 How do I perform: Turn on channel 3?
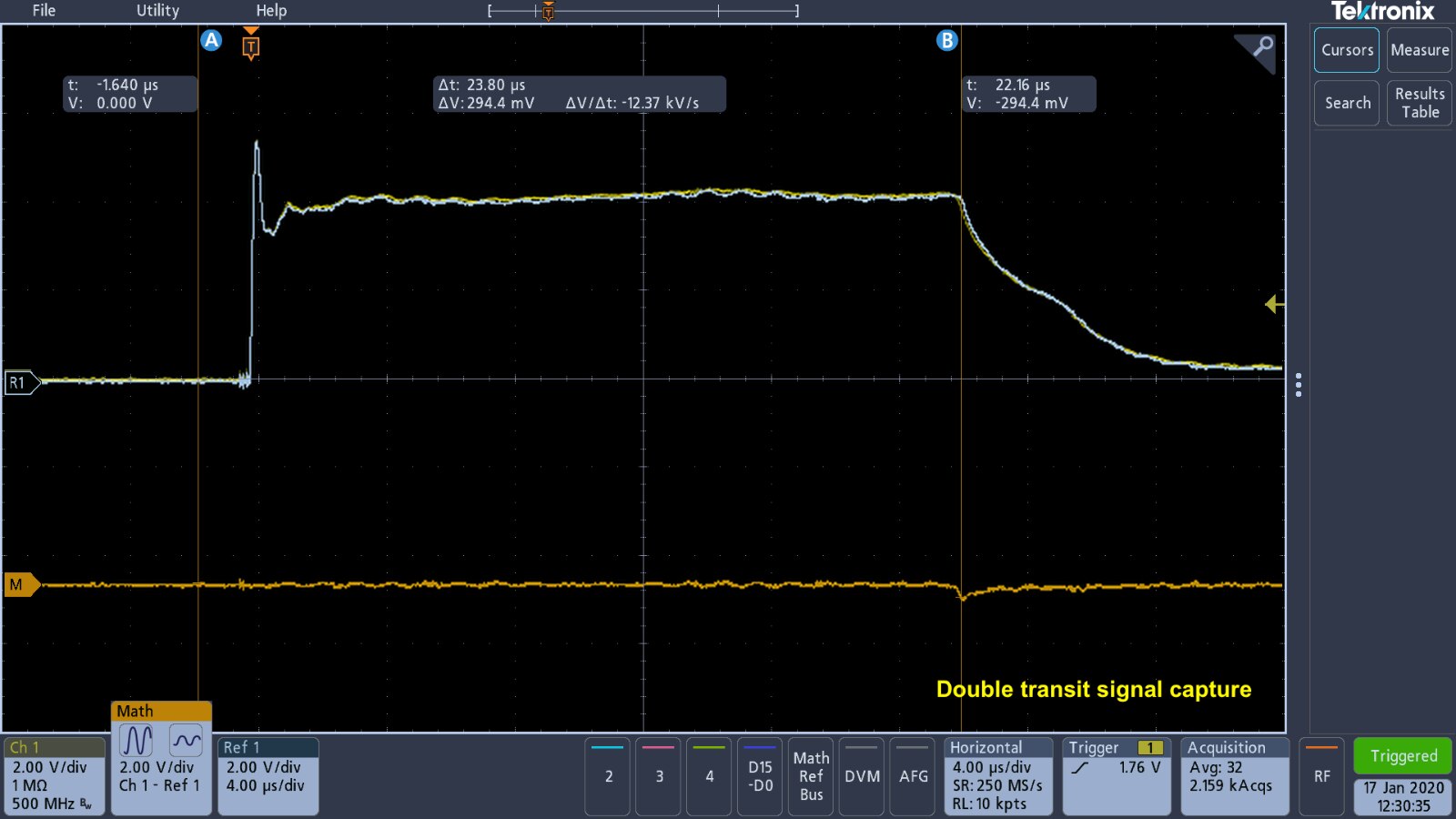[x=659, y=776]
